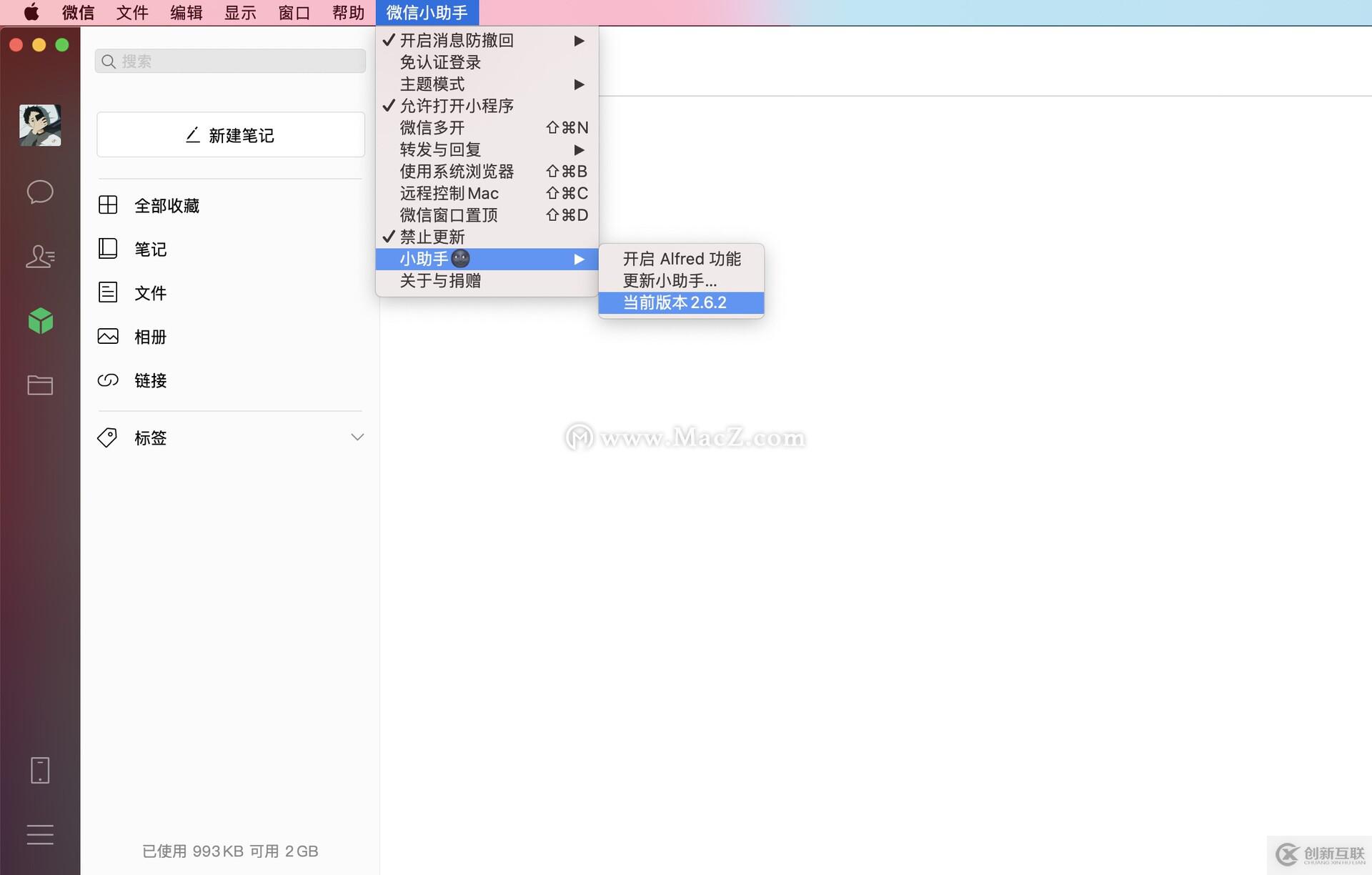Collapse the 标签 tags section chevron

pyautogui.click(x=357, y=437)
